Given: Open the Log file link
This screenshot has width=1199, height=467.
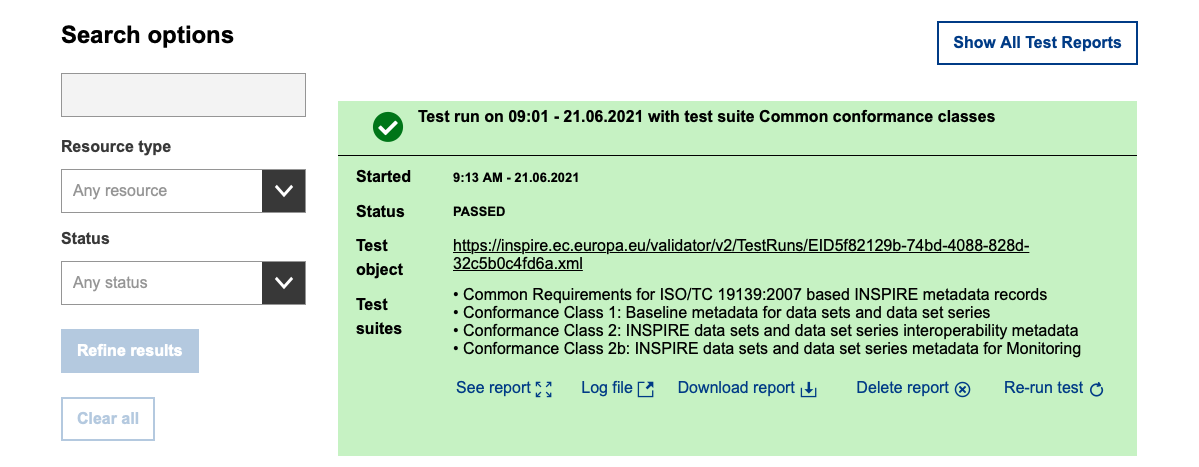Looking at the screenshot, I should [x=606, y=388].
